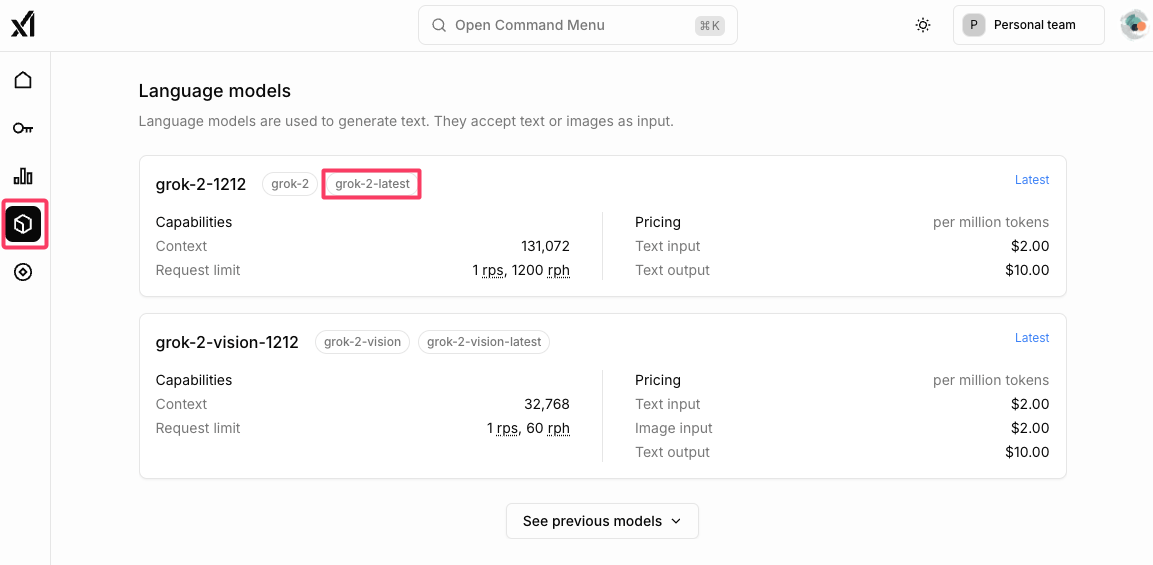Open the Home sidebar icon
This screenshot has height=565, width=1153.
pos(23,80)
